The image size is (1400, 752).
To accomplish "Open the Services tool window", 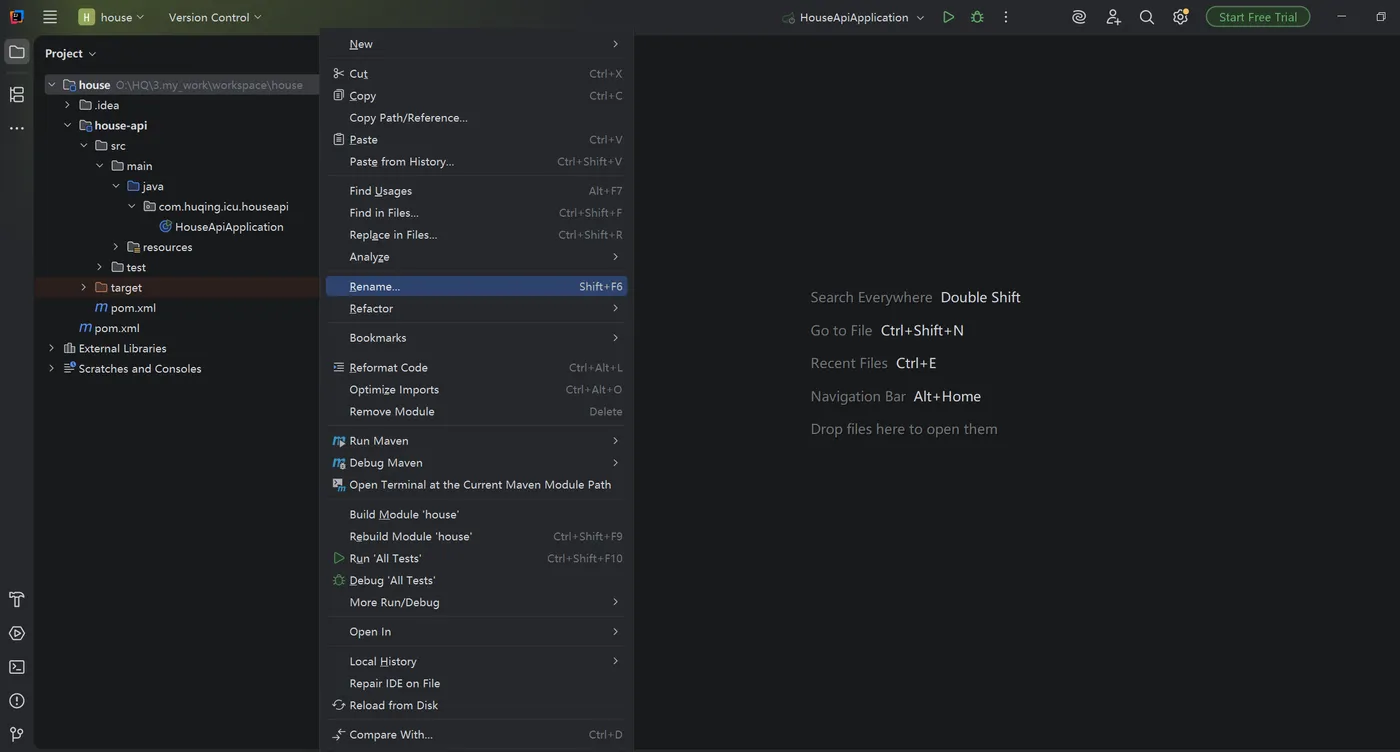I will (x=17, y=633).
